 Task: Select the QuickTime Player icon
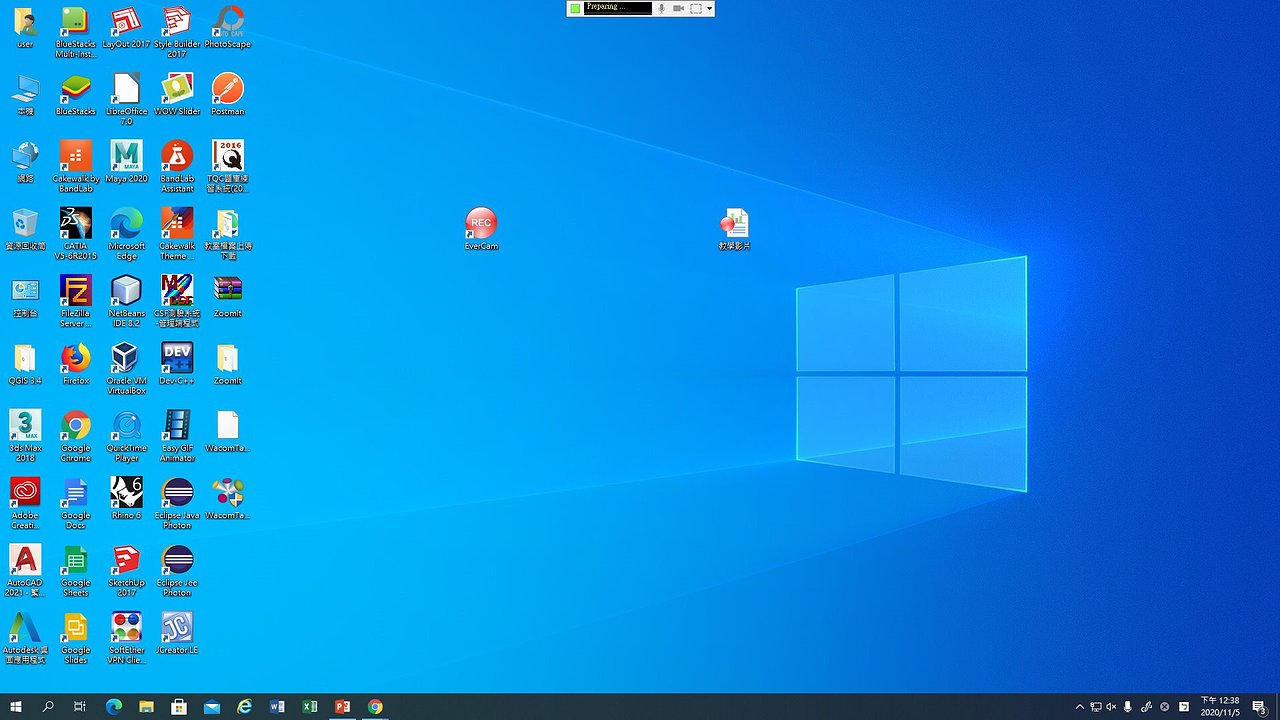coord(126,435)
